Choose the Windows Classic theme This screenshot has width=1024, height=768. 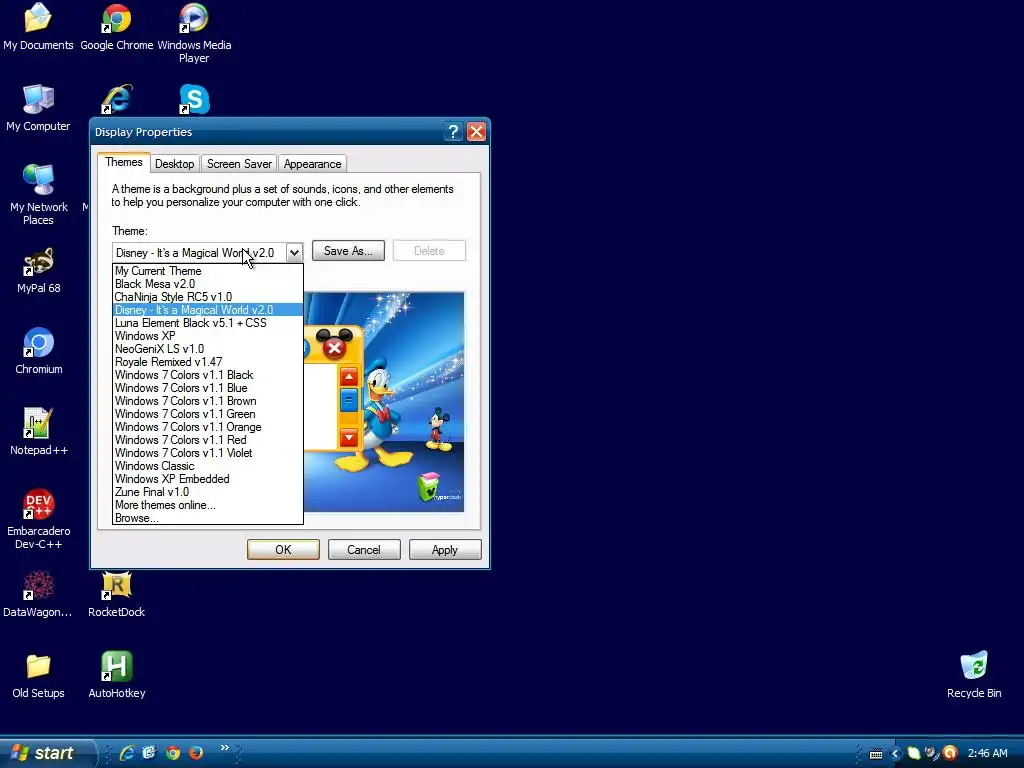point(208,466)
